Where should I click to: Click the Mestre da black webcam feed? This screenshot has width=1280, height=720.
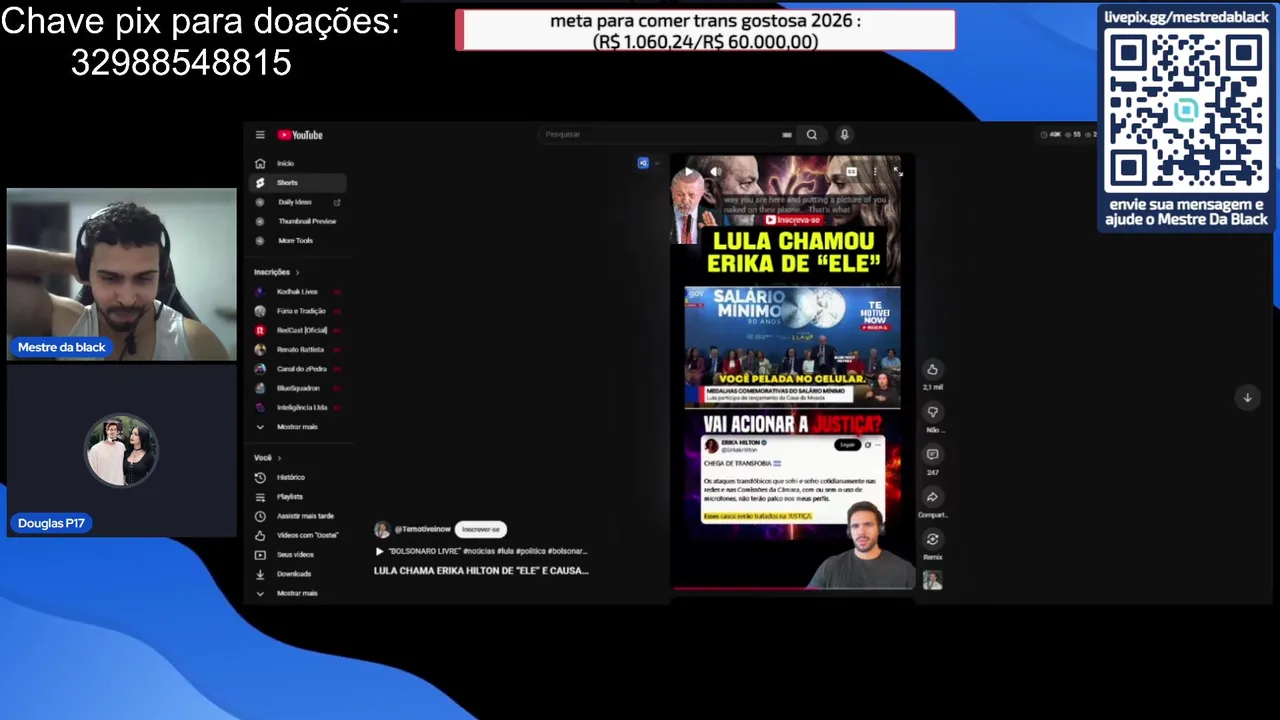122,274
